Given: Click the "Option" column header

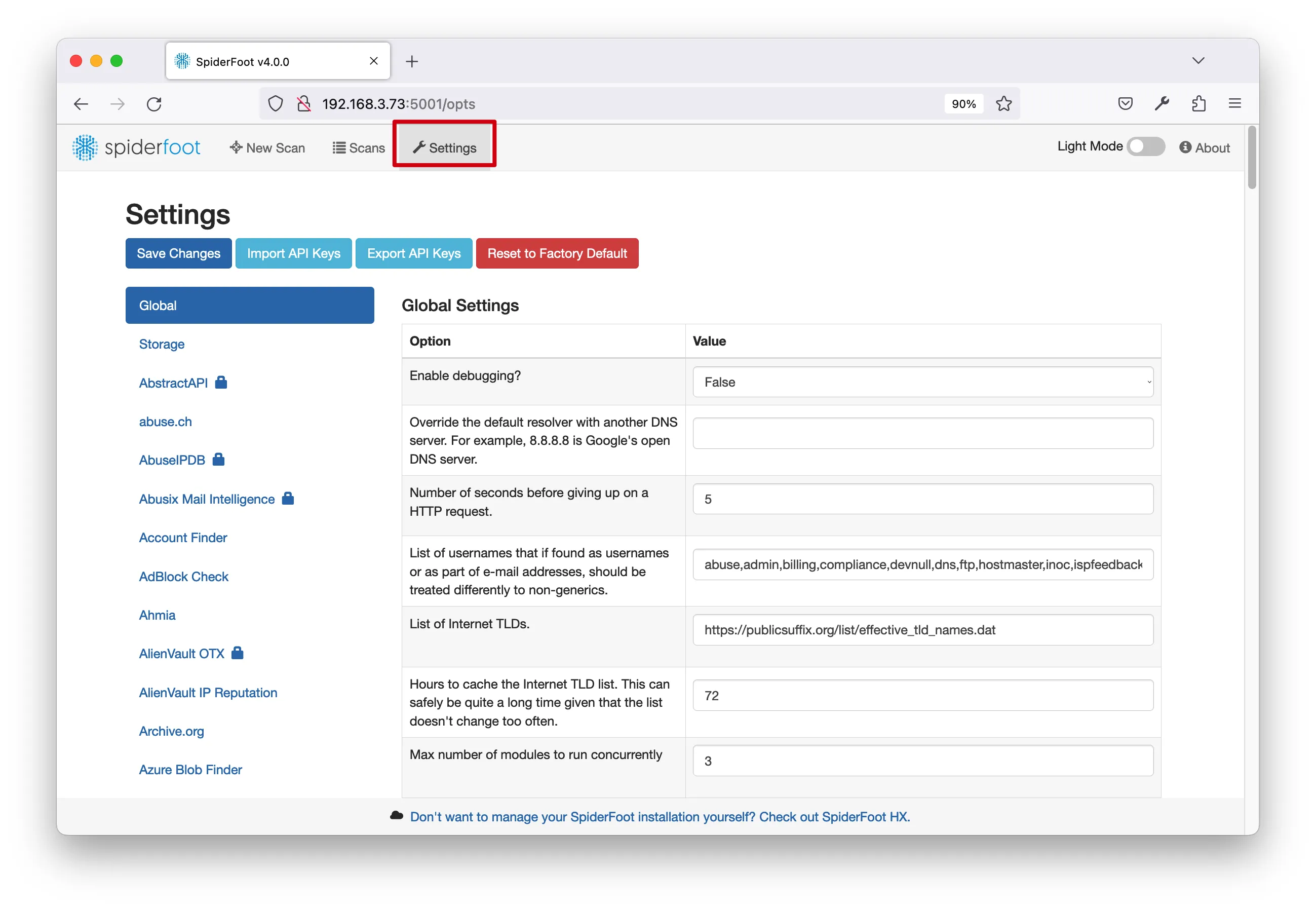Looking at the screenshot, I should pos(430,341).
